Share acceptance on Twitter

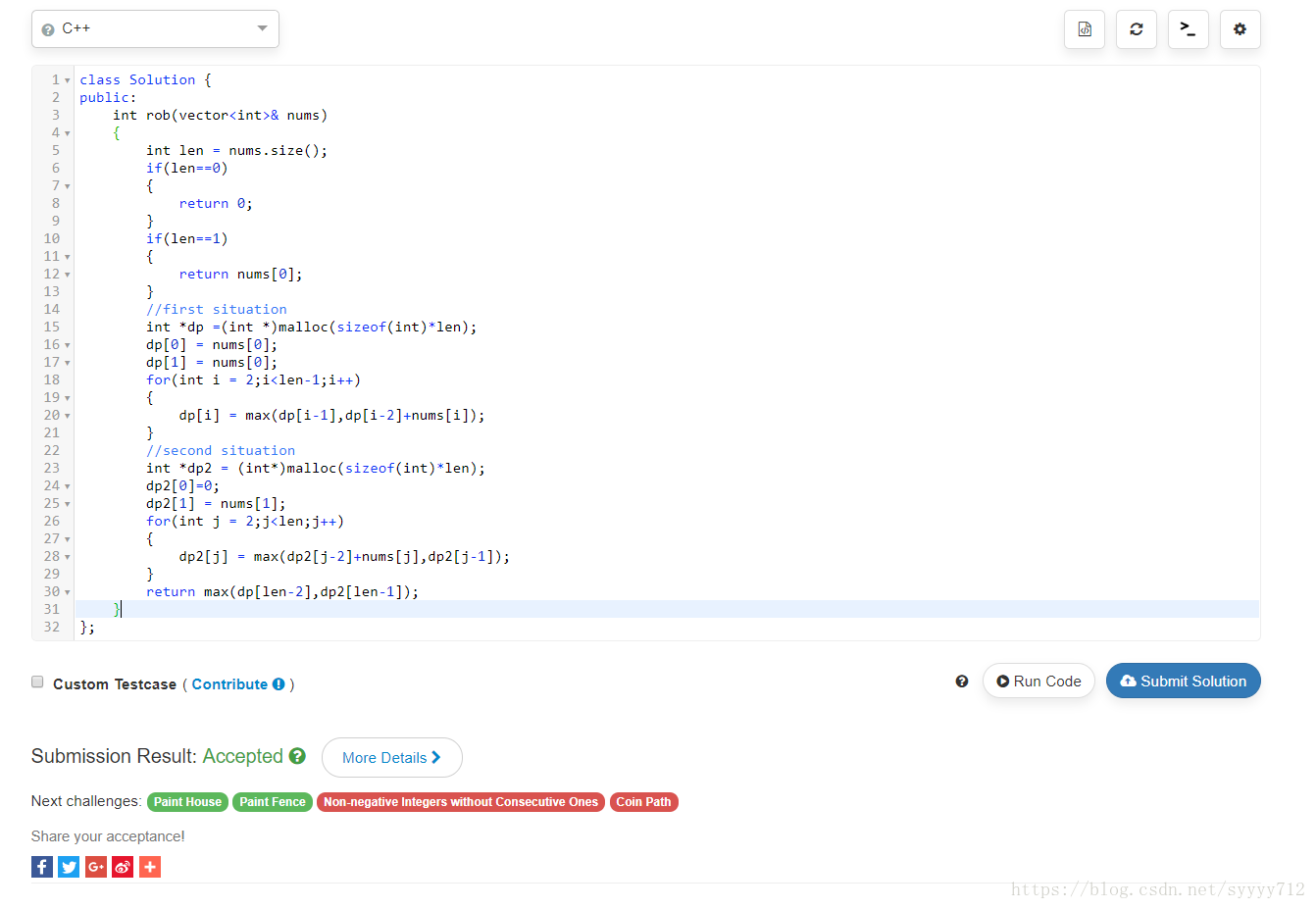[69, 867]
